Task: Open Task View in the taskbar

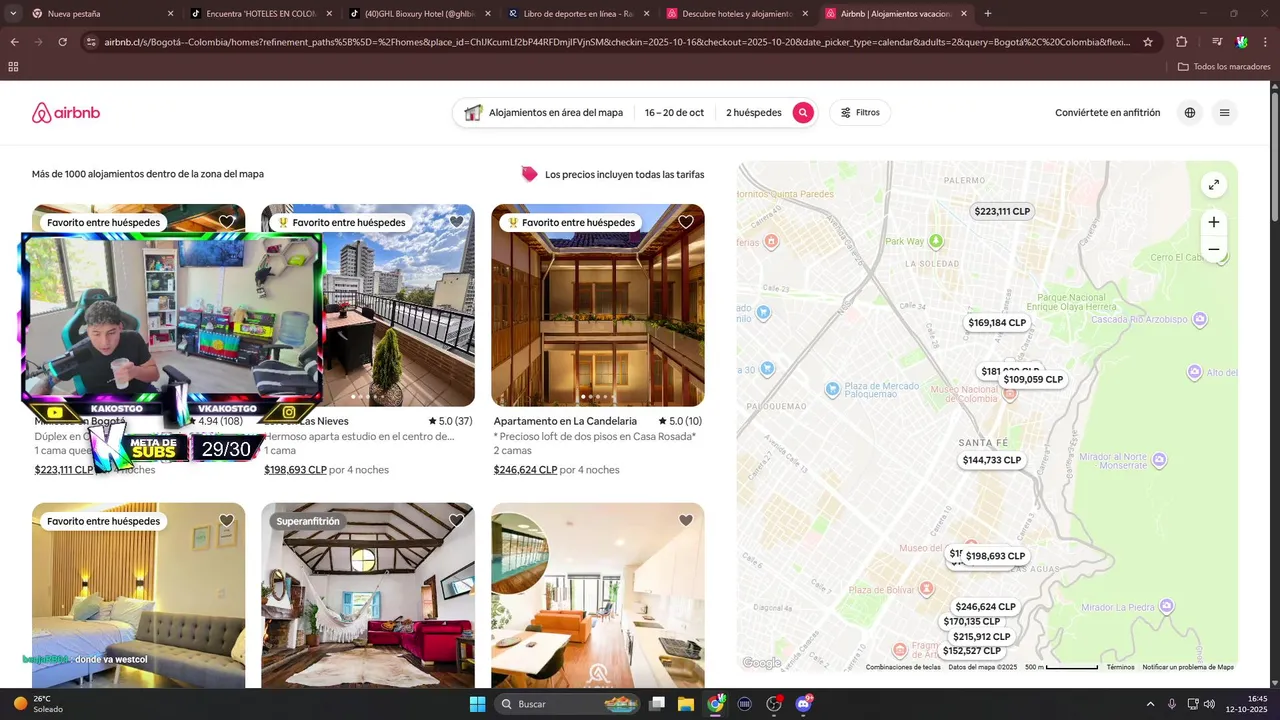Action: click(657, 704)
